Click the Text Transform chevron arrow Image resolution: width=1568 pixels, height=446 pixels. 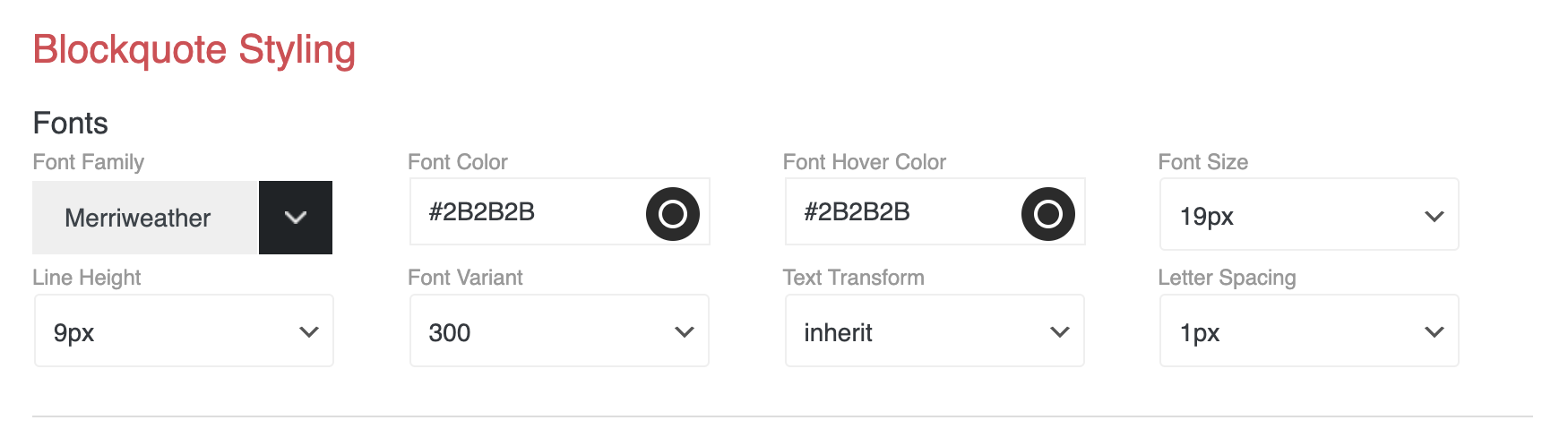pos(1059,332)
